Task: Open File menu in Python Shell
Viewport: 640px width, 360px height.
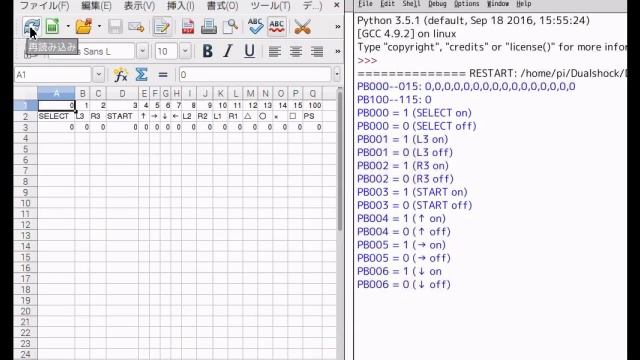Action: click(365, 4)
